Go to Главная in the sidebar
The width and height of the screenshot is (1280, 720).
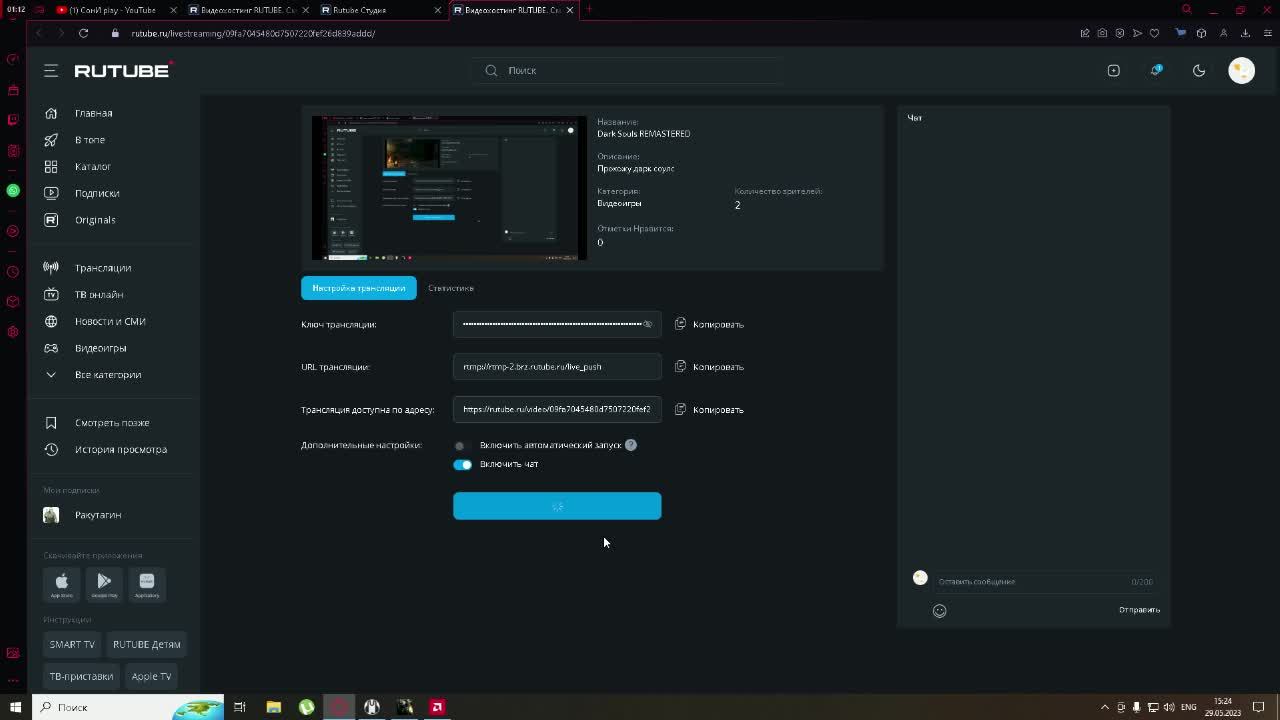click(x=93, y=113)
